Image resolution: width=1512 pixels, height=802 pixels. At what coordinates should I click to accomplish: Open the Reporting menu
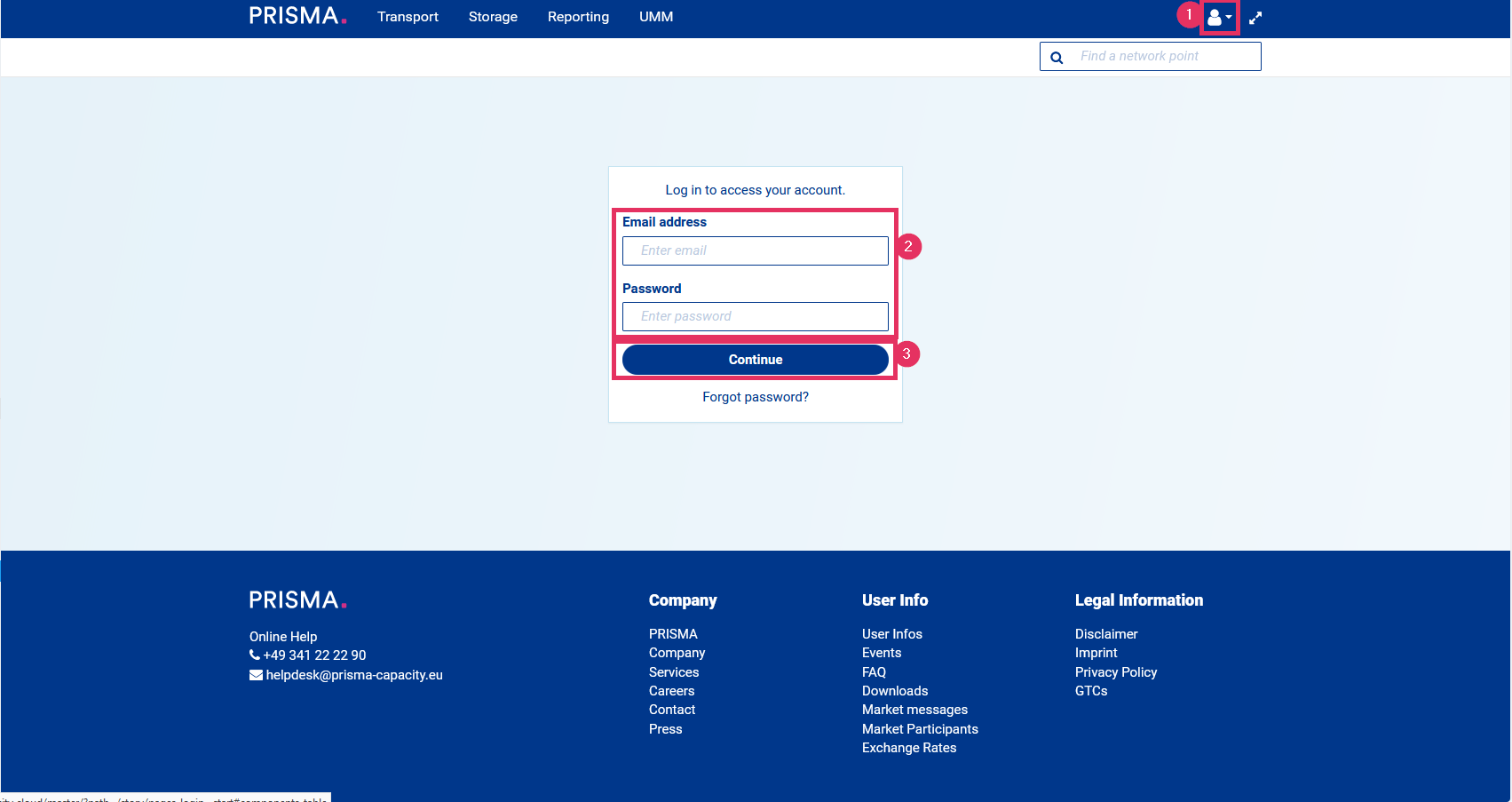pos(578,17)
